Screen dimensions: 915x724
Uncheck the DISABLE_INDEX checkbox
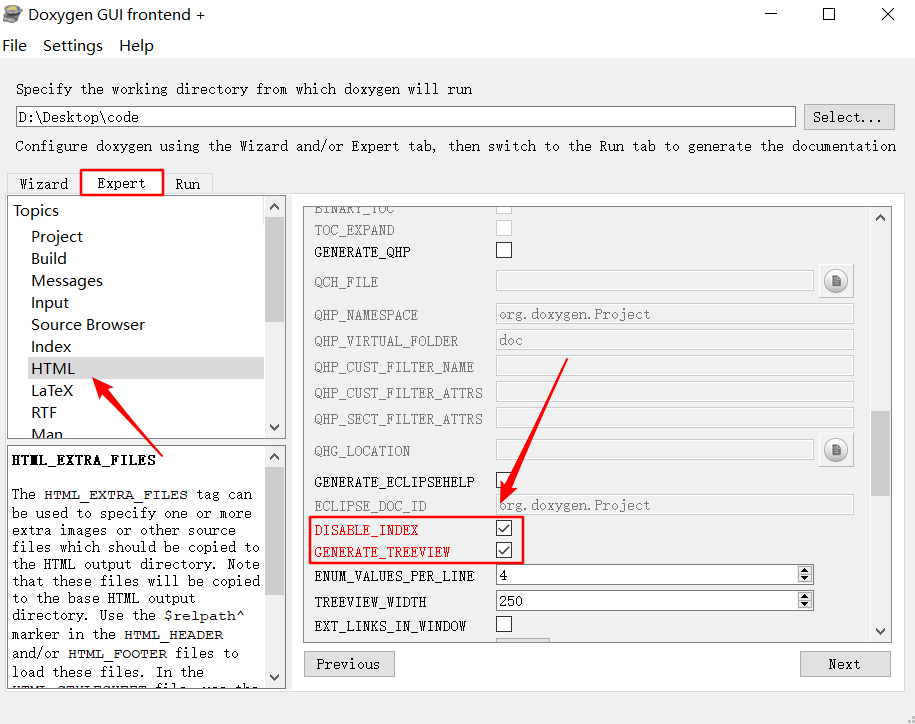[504, 528]
